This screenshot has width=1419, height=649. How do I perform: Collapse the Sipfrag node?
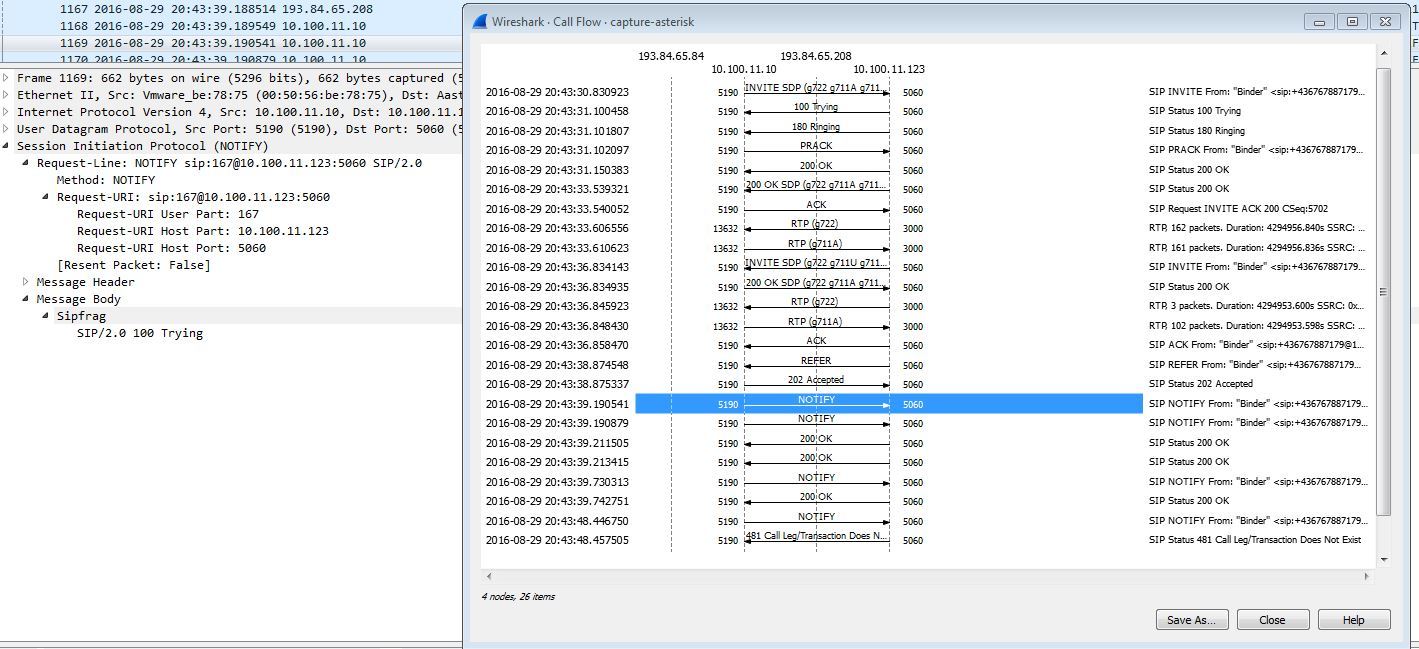pyautogui.click(x=47, y=316)
